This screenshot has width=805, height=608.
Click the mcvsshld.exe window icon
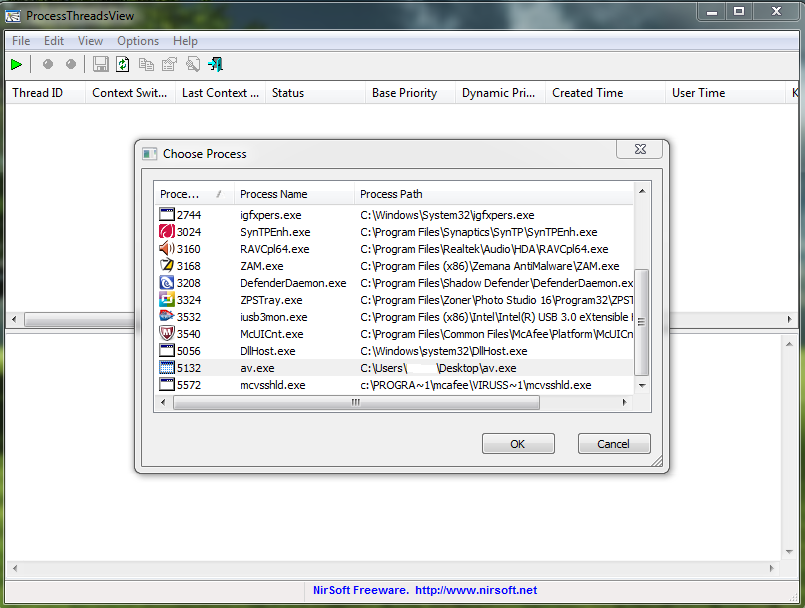pos(167,385)
